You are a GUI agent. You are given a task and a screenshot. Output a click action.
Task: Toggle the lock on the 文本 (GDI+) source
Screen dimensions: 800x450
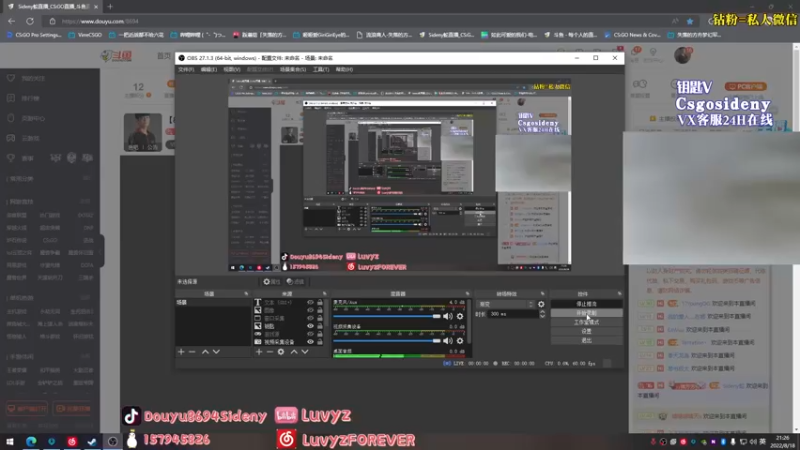[x=320, y=303]
